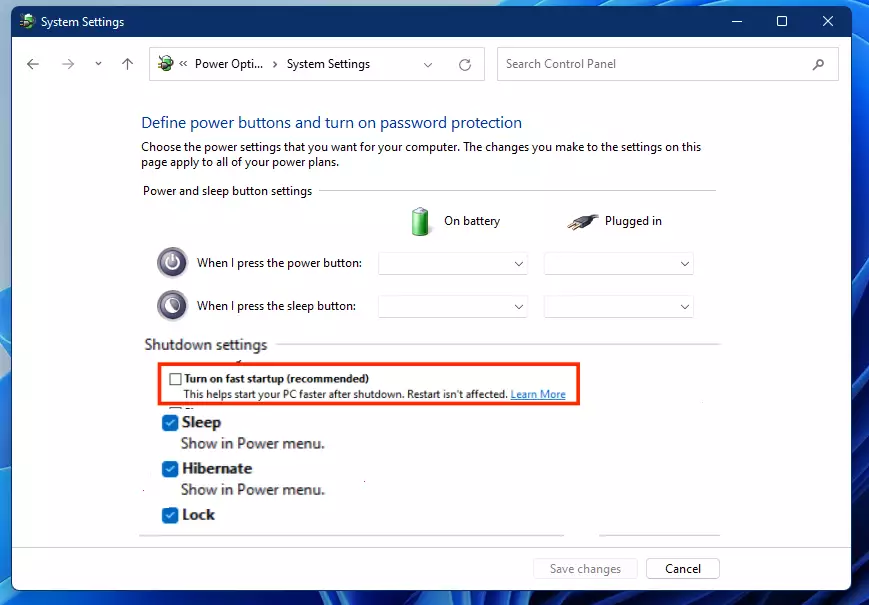Screen dimensions: 869x605
Task: Click the green battery icon
Action: pyautogui.click(x=420, y=221)
